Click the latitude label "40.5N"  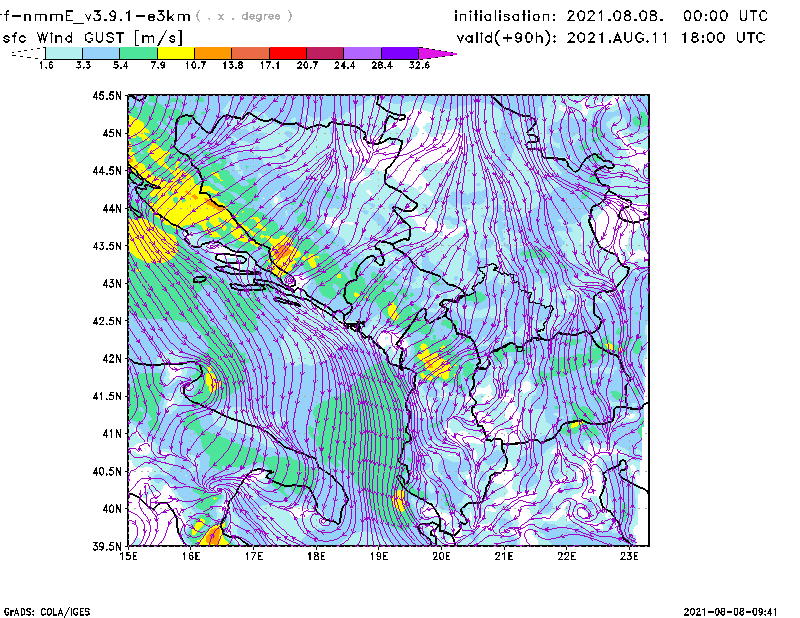click(x=107, y=471)
